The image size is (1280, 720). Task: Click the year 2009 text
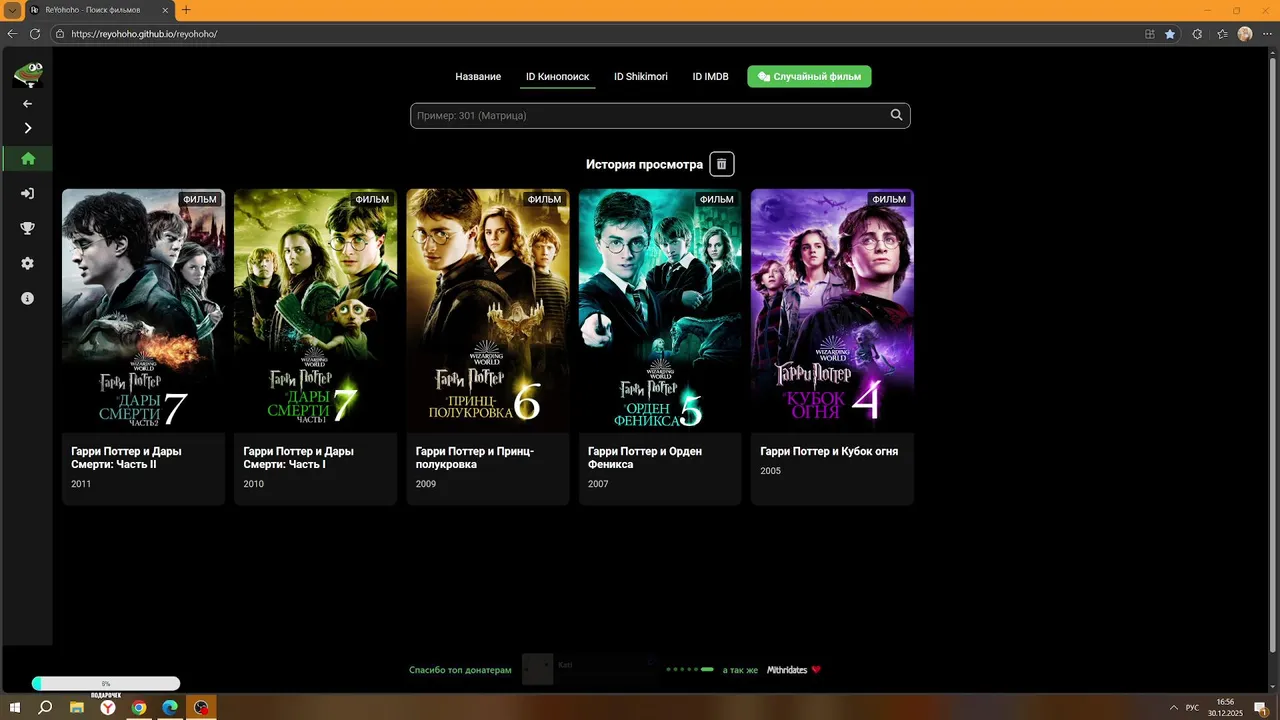point(426,484)
